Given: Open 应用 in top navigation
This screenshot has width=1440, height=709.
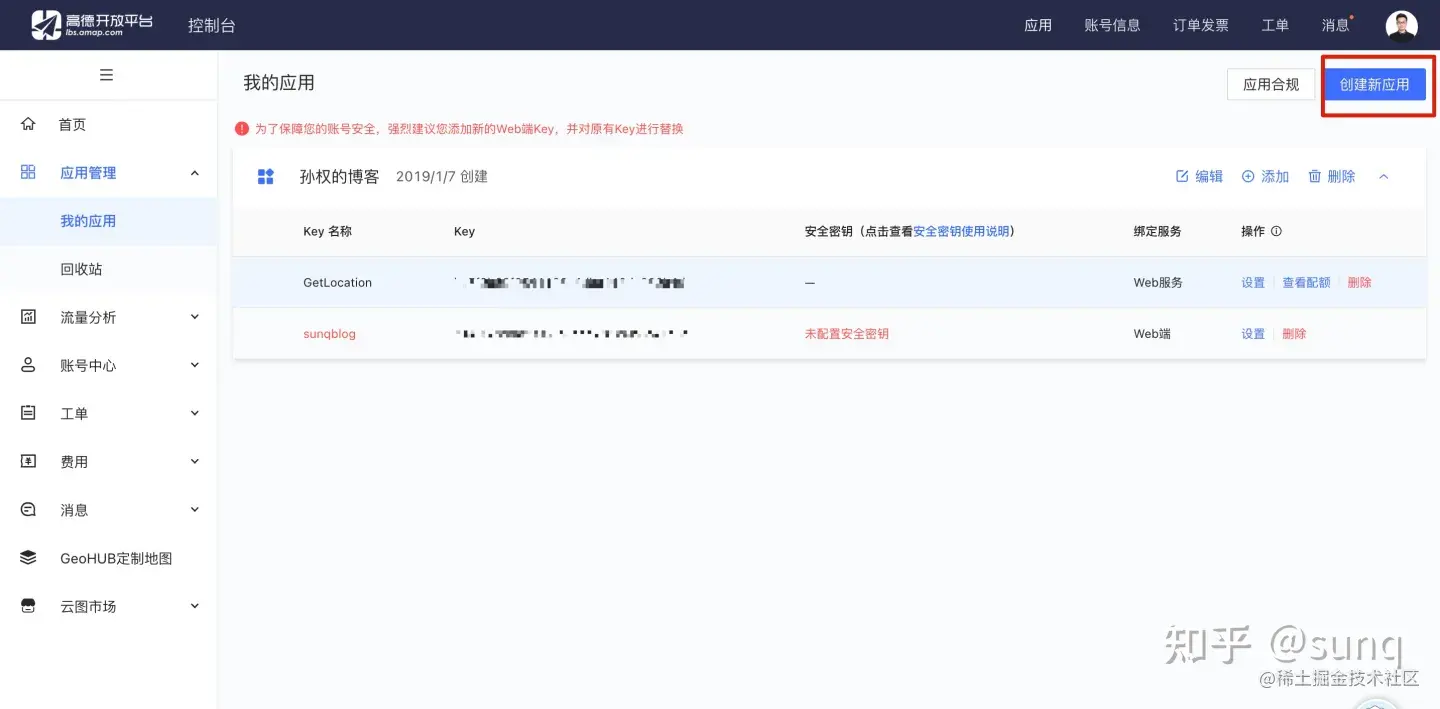Looking at the screenshot, I should click(x=1038, y=25).
